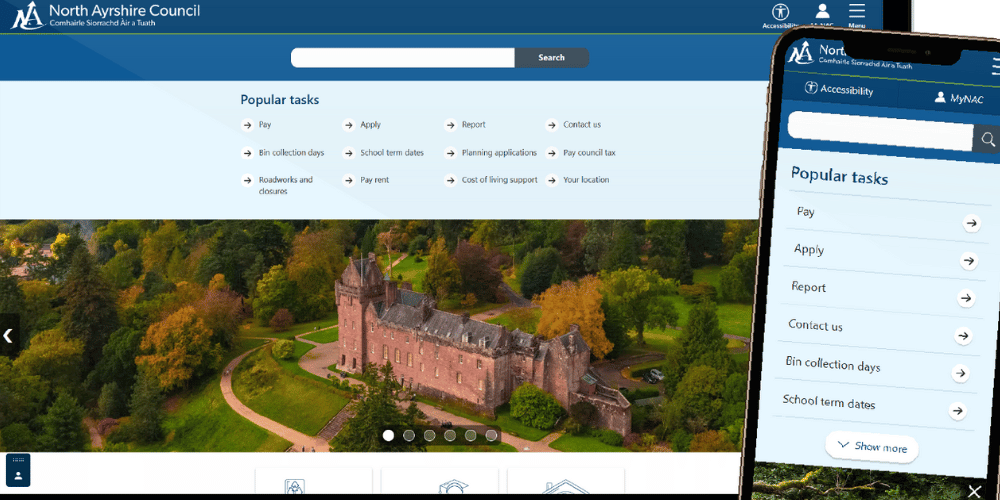Open Bin collection days on desktop
The width and height of the screenshot is (1000, 500).
[291, 153]
